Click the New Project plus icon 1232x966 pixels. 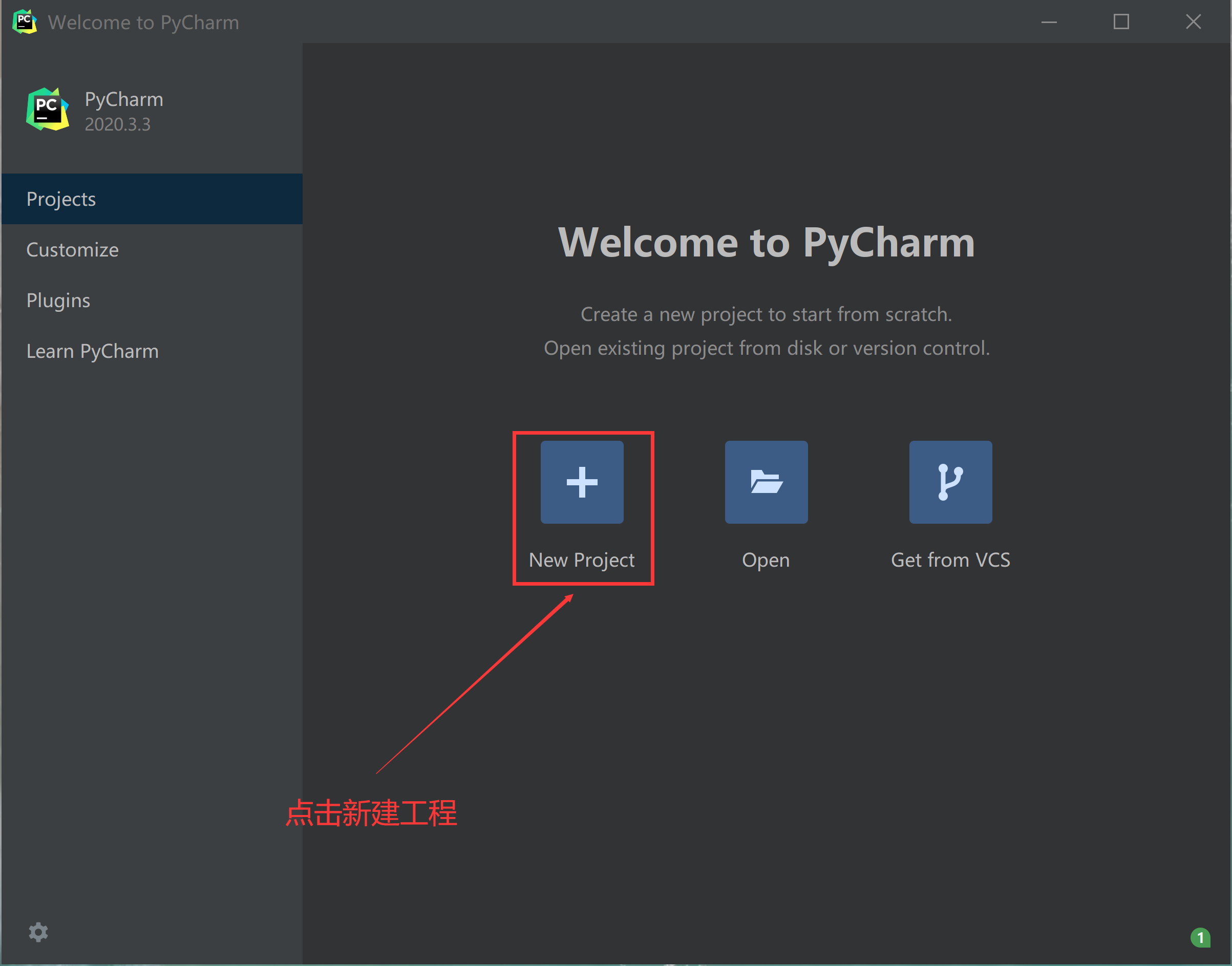582,482
